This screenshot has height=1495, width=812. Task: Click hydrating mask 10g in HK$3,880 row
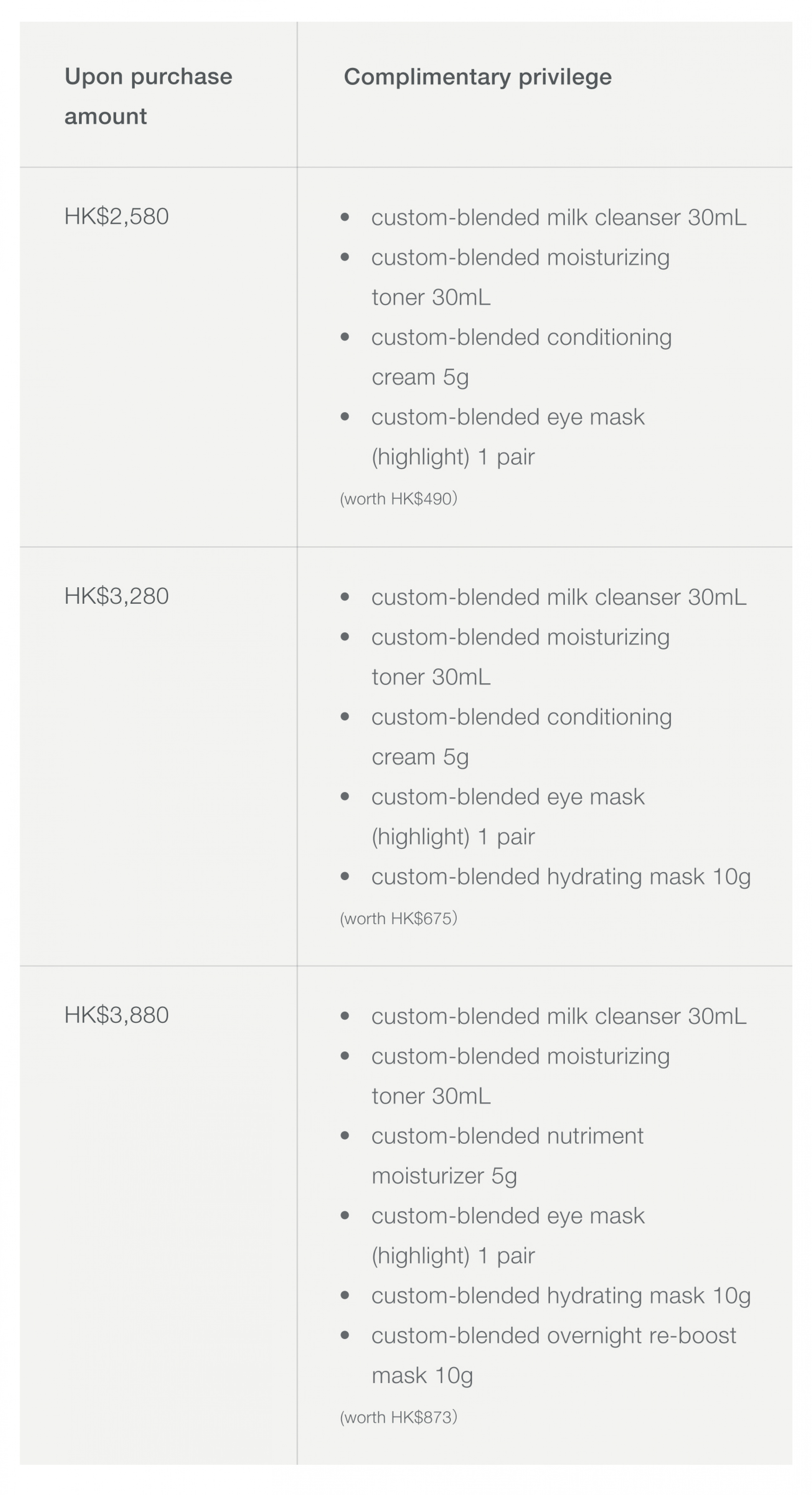coord(560,1296)
